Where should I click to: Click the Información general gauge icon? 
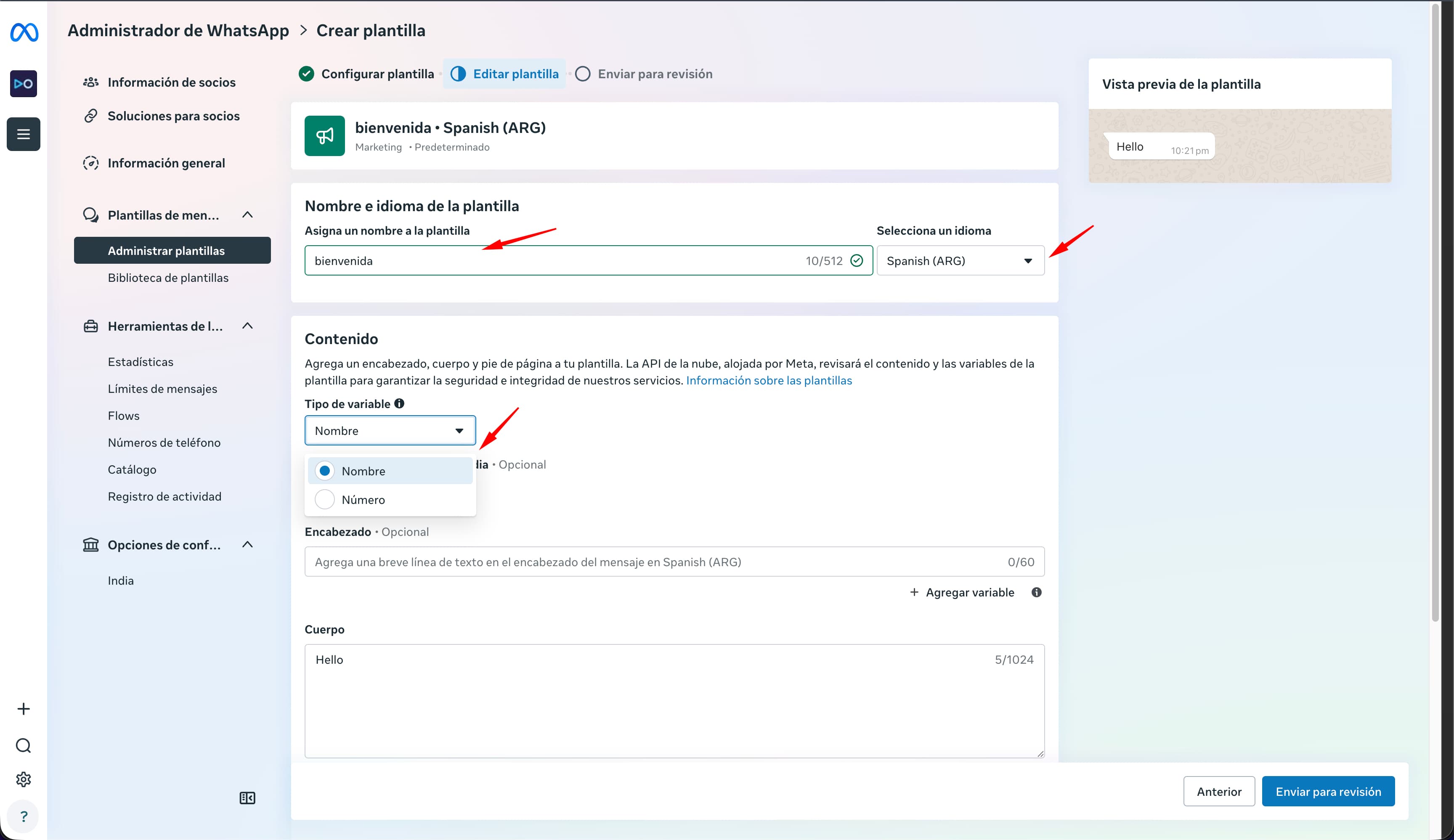click(x=90, y=163)
